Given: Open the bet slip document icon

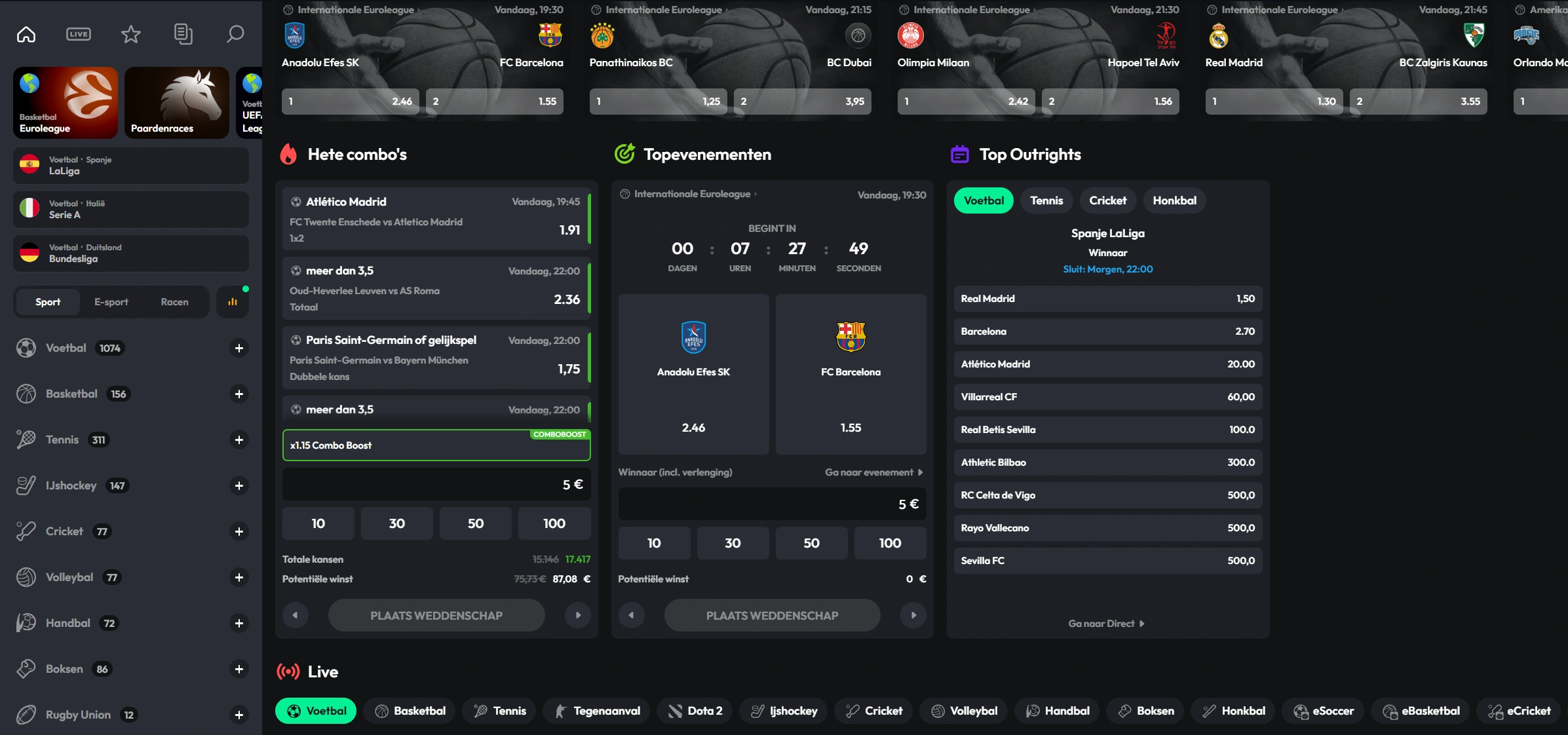Looking at the screenshot, I should point(183,34).
